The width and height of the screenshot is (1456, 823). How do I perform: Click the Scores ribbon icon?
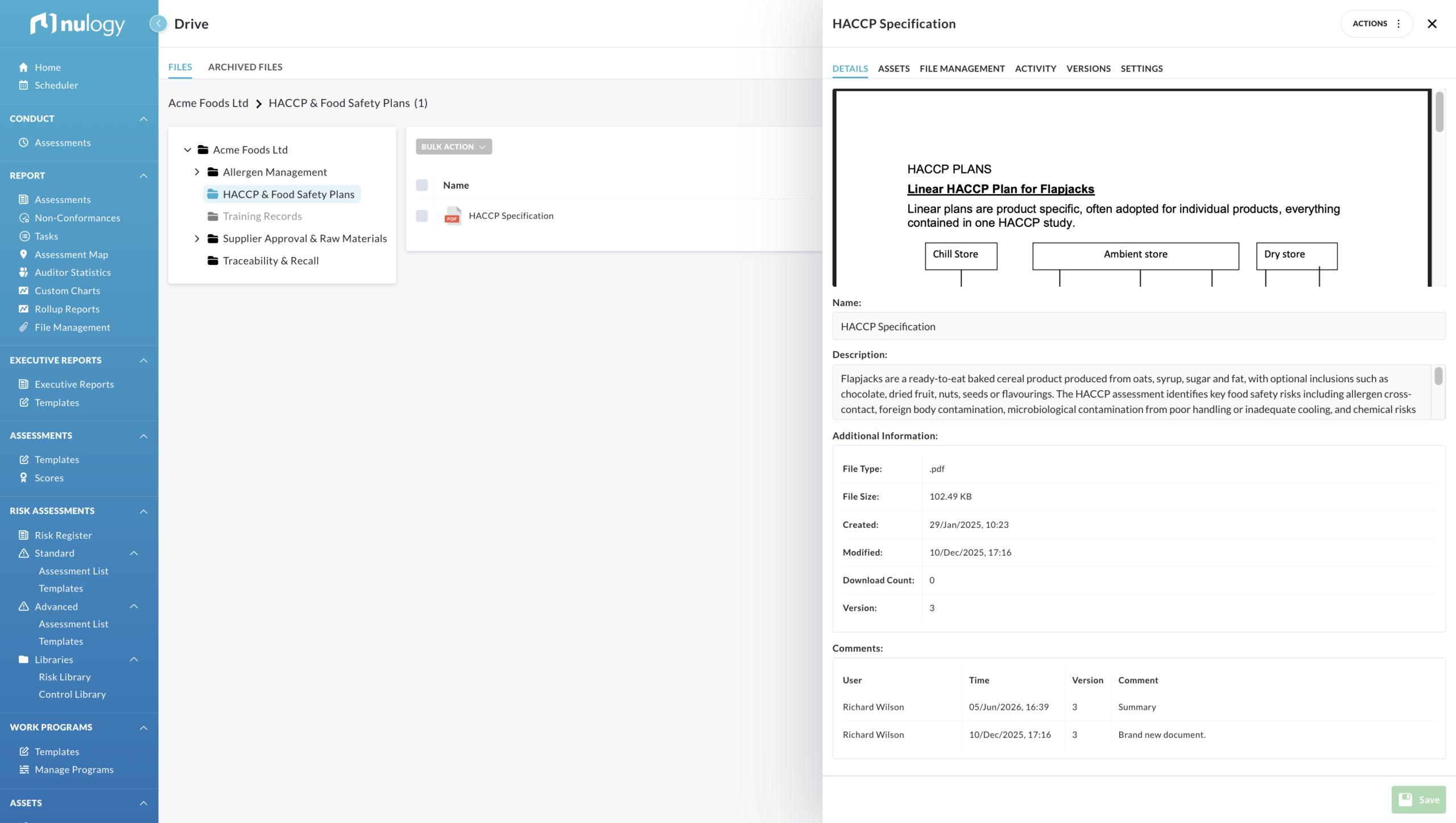click(x=23, y=478)
